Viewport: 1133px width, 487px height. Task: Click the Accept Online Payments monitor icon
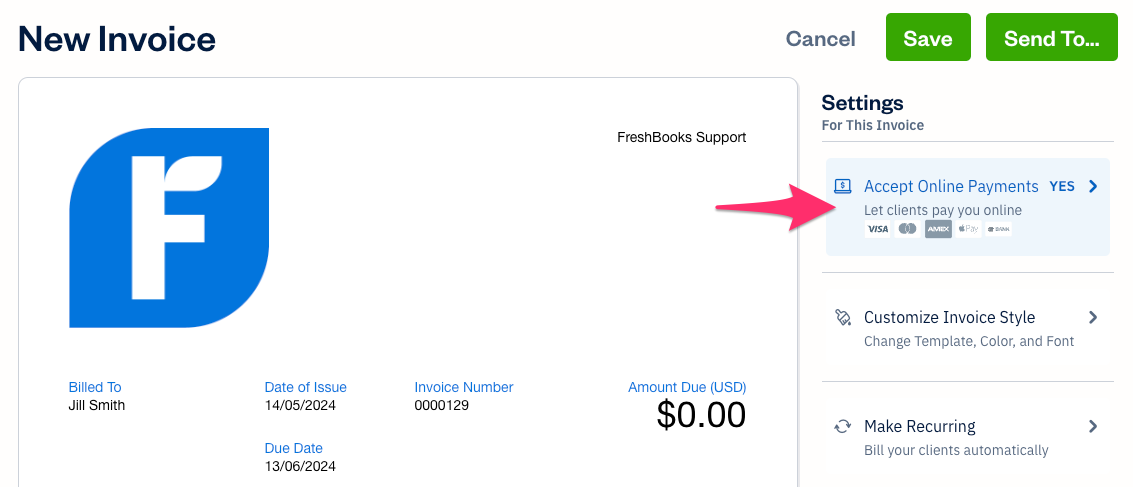click(x=842, y=186)
